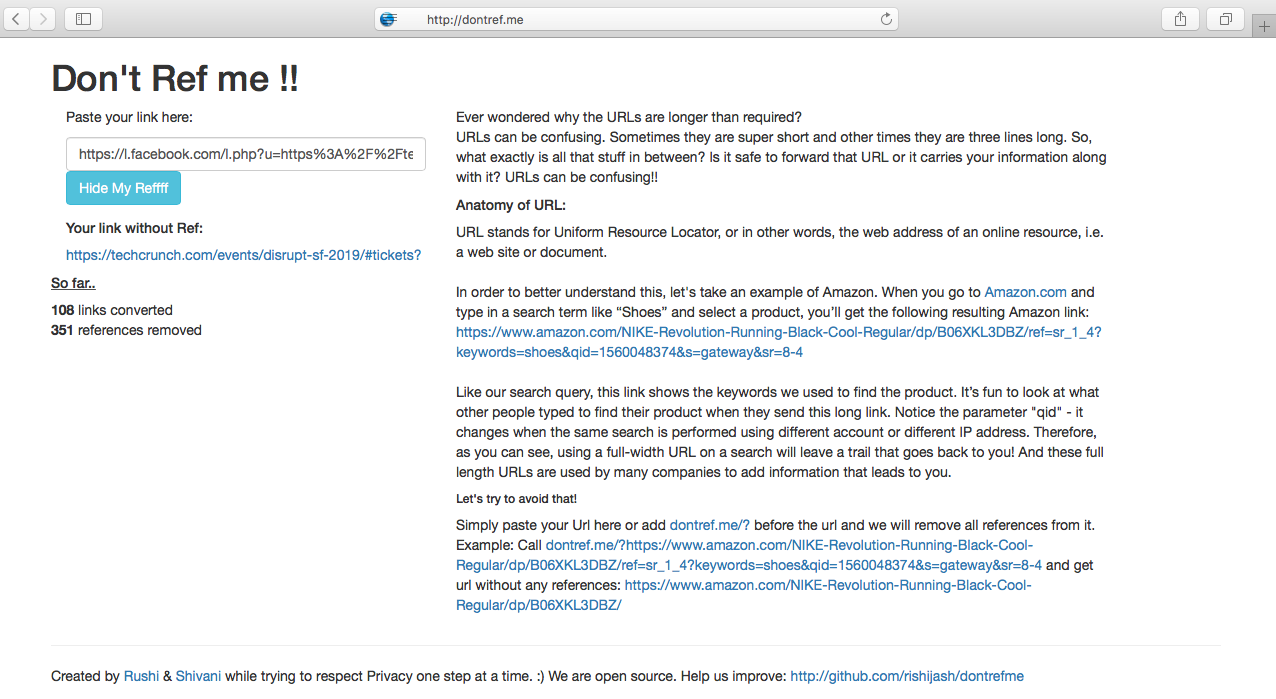
Task: Go back with Safari's back arrow
Action: tap(18, 19)
